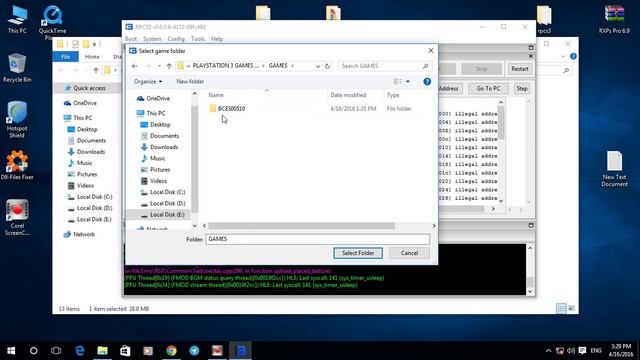
Task: Sort by Name column header
Action: point(216,95)
